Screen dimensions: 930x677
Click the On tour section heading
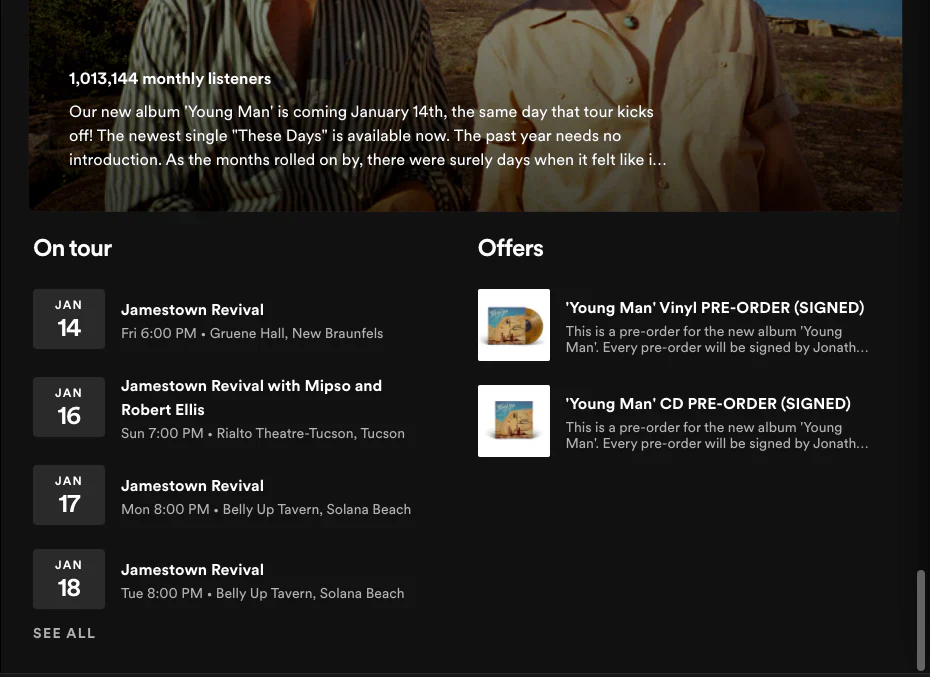(x=72, y=248)
